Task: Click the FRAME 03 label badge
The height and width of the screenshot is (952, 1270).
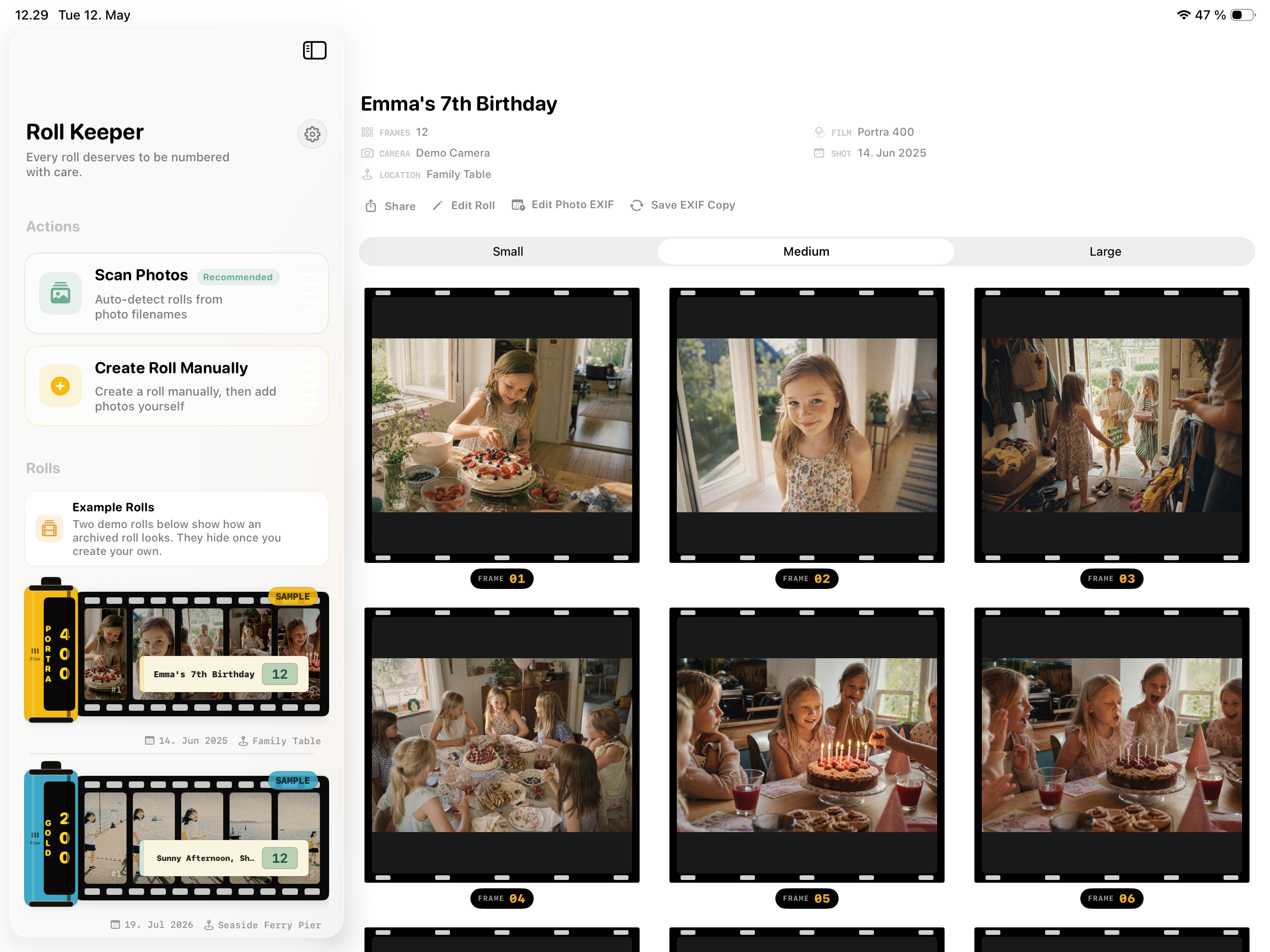Action: (x=1111, y=579)
